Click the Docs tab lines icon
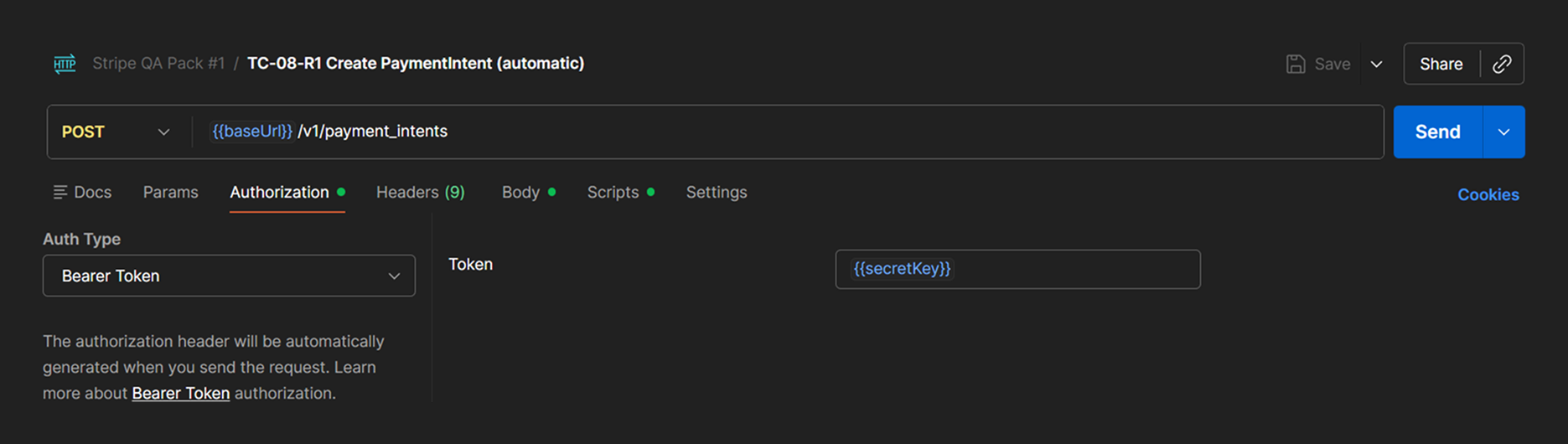The image size is (1568, 444). coord(60,193)
